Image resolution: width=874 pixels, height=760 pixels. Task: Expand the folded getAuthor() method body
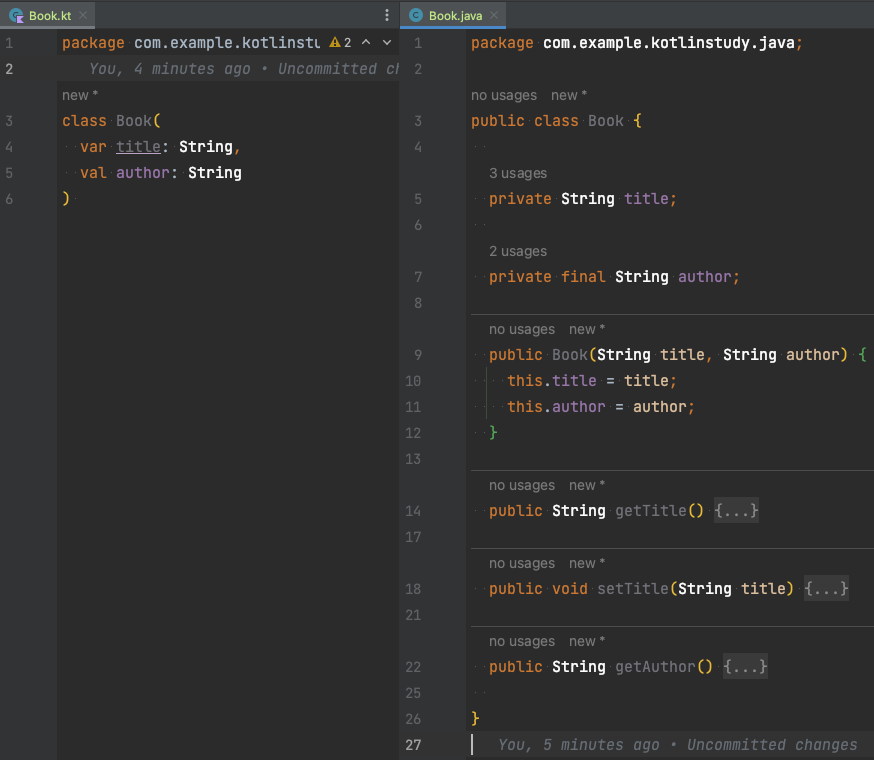[x=745, y=667]
